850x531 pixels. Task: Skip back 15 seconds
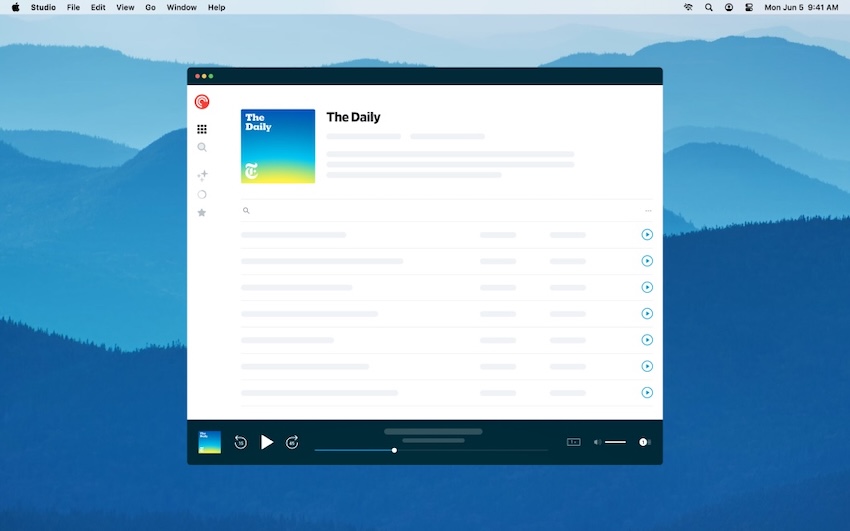point(241,442)
